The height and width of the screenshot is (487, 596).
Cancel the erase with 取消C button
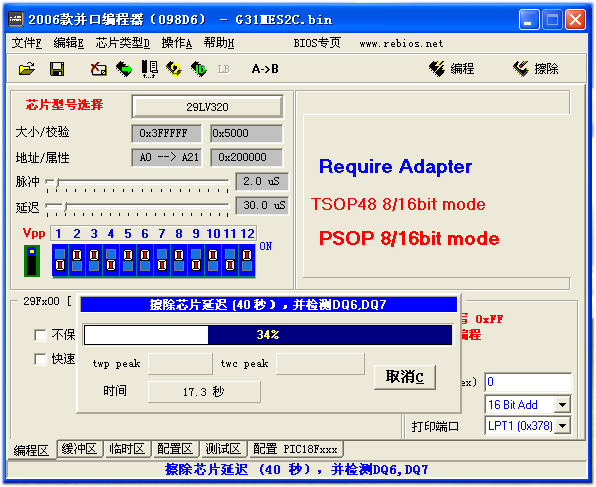(404, 377)
